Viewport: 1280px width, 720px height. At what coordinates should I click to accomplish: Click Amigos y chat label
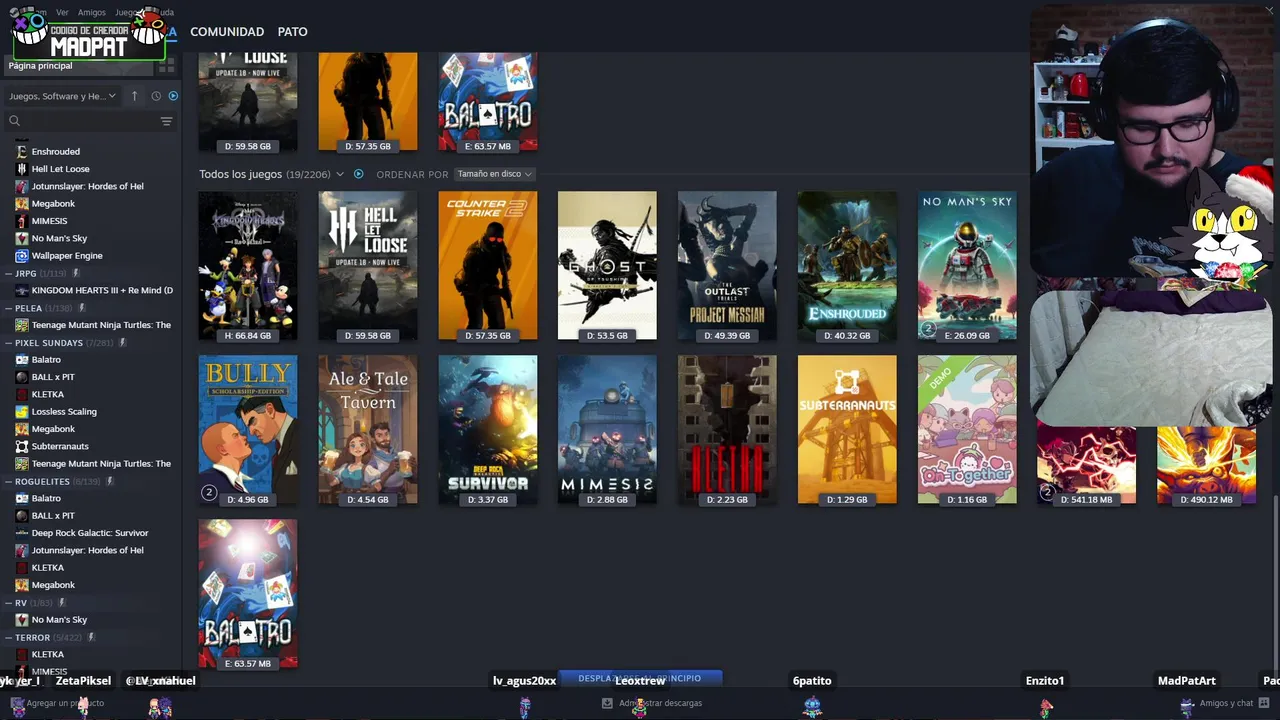(x=1226, y=703)
